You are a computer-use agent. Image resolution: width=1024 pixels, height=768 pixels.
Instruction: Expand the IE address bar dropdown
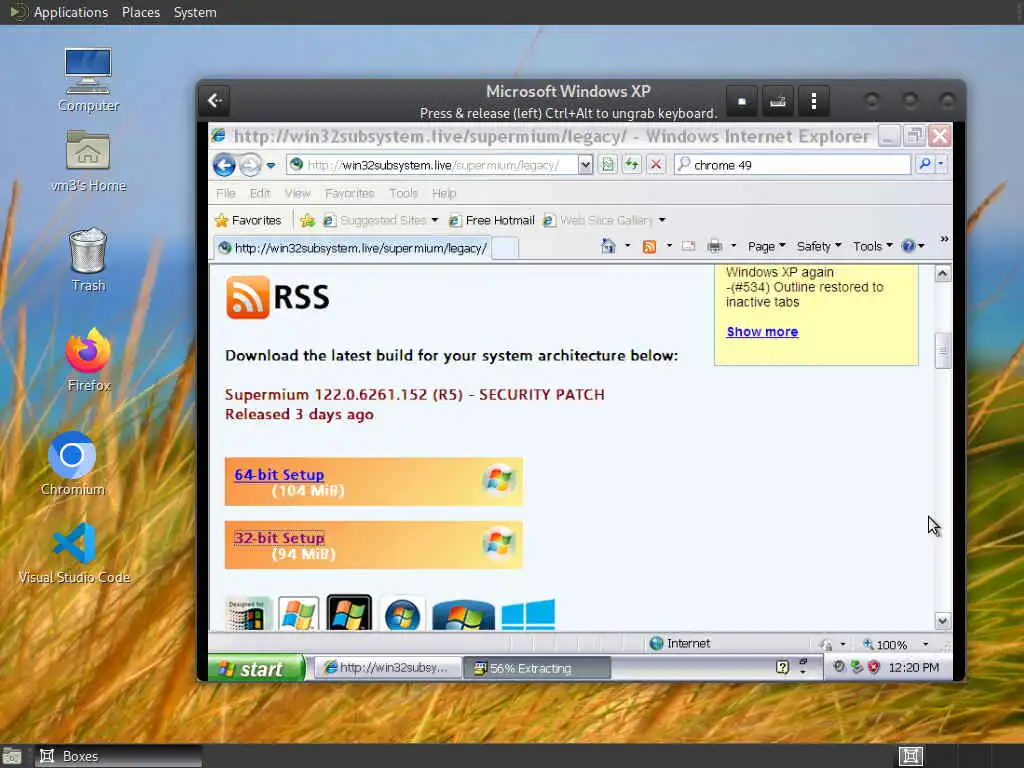(585, 165)
